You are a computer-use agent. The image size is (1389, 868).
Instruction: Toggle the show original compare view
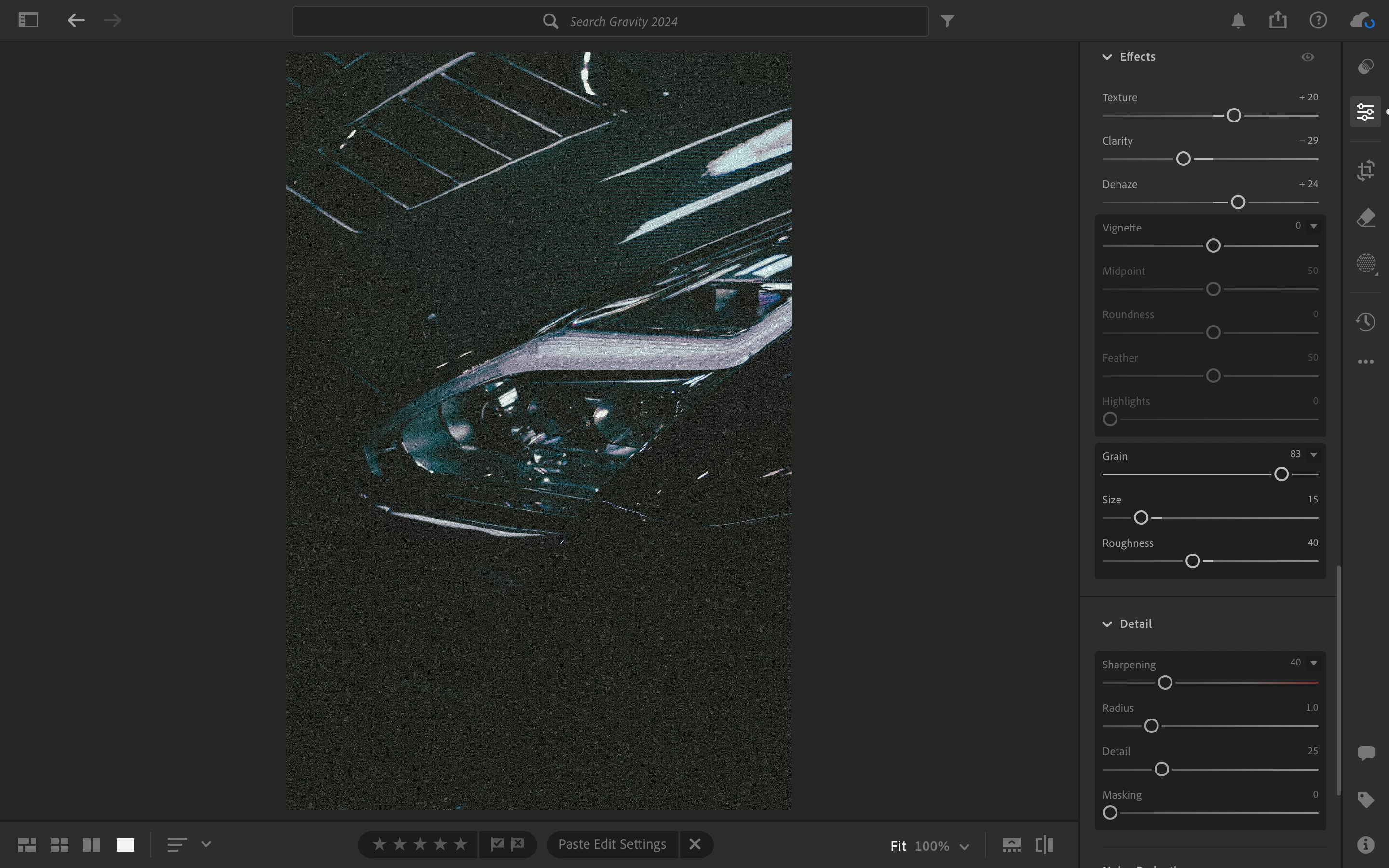pos(1044,844)
